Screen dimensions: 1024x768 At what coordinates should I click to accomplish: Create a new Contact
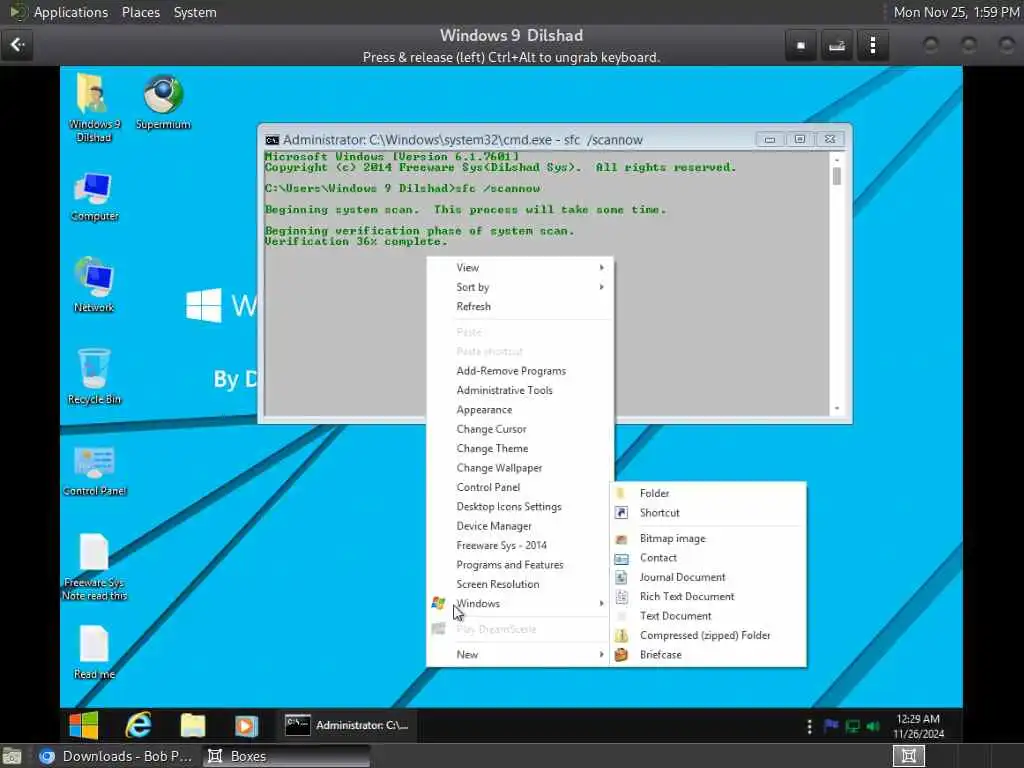[708, 558]
